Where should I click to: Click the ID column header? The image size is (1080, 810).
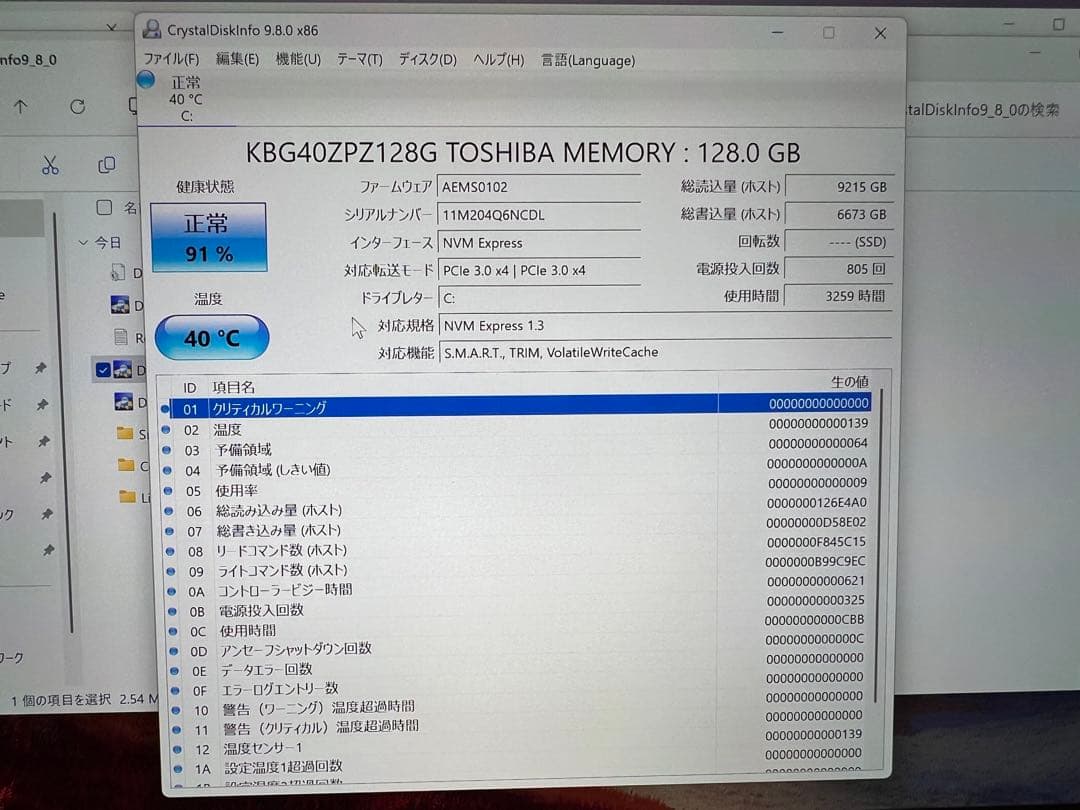coord(189,388)
